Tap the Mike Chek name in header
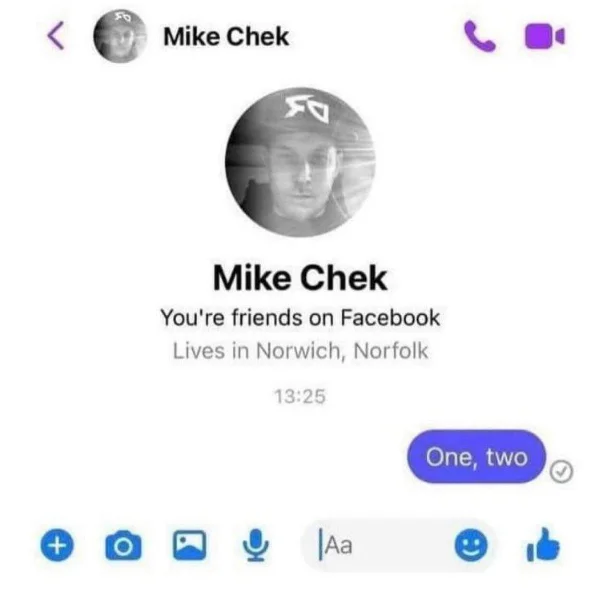600x600 pixels. 226,37
